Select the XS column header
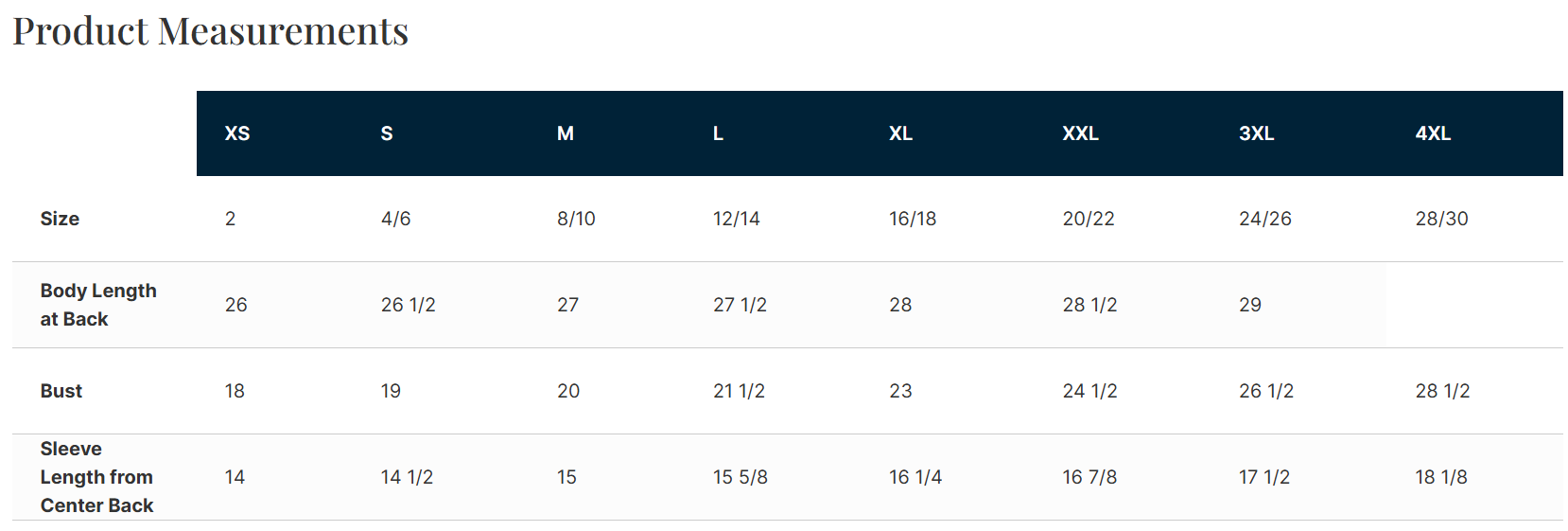Screen dimensions: 1568x531 (x=237, y=133)
